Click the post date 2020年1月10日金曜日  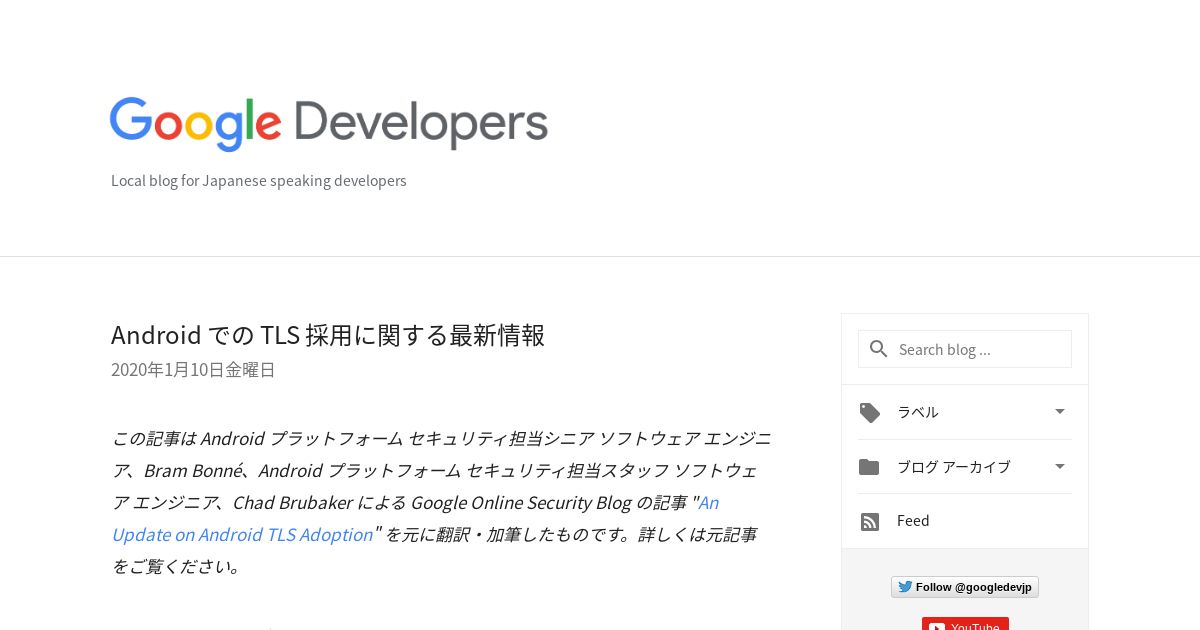pos(193,370)
